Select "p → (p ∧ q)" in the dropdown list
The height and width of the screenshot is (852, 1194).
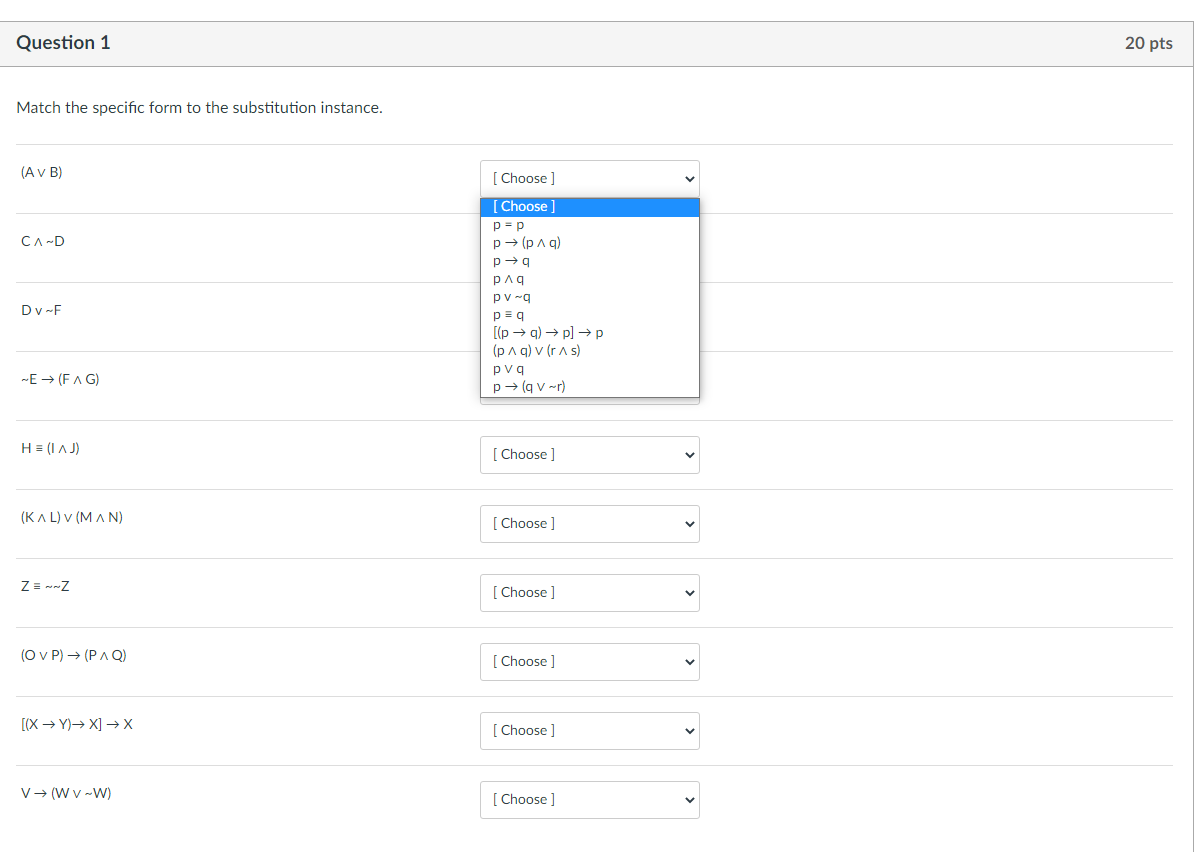527,242
